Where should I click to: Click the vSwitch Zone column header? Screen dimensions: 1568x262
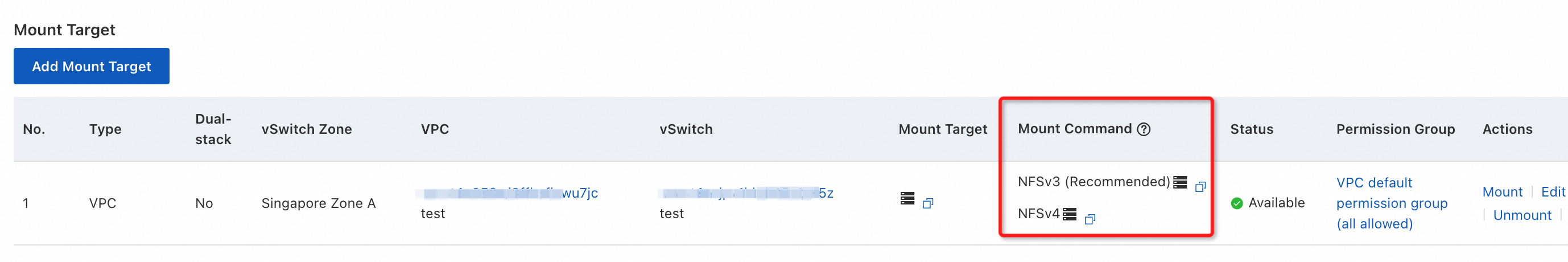pos(306,129)
